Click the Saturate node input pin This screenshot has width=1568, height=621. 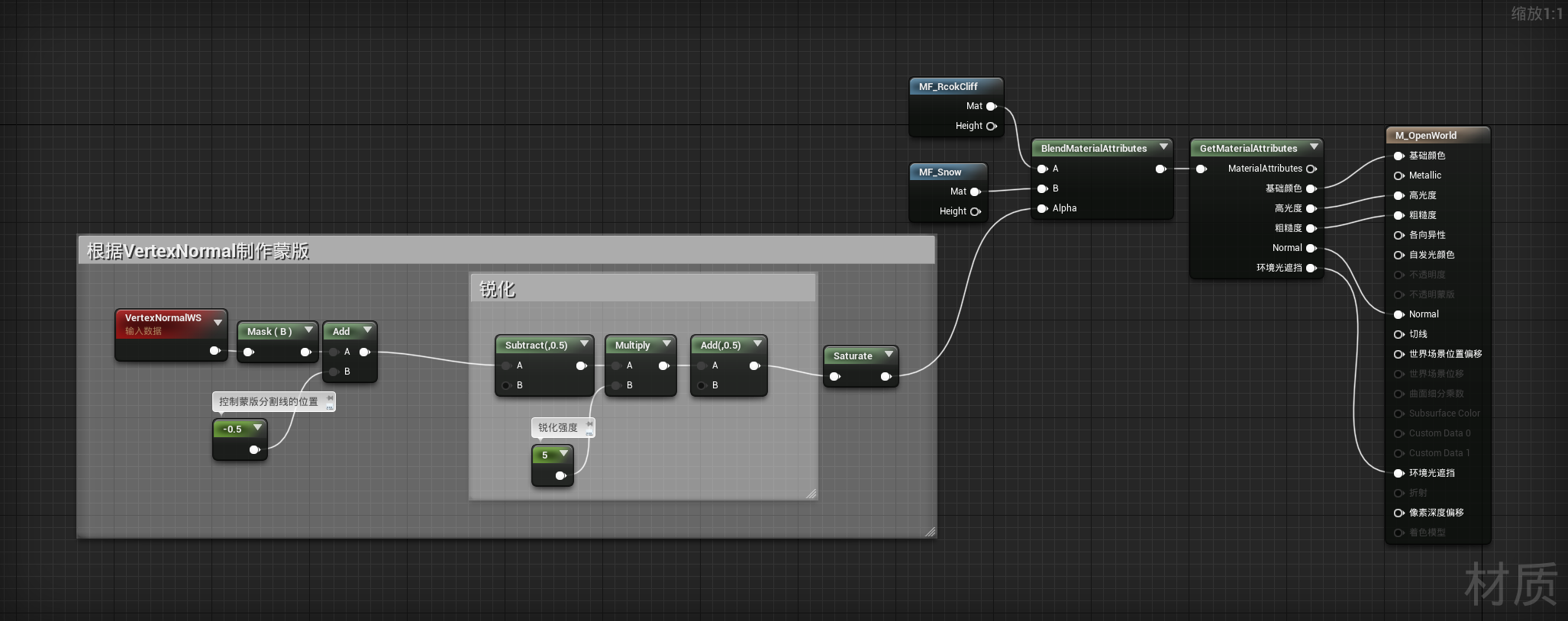pyautogui.click(x=834, y=377)
